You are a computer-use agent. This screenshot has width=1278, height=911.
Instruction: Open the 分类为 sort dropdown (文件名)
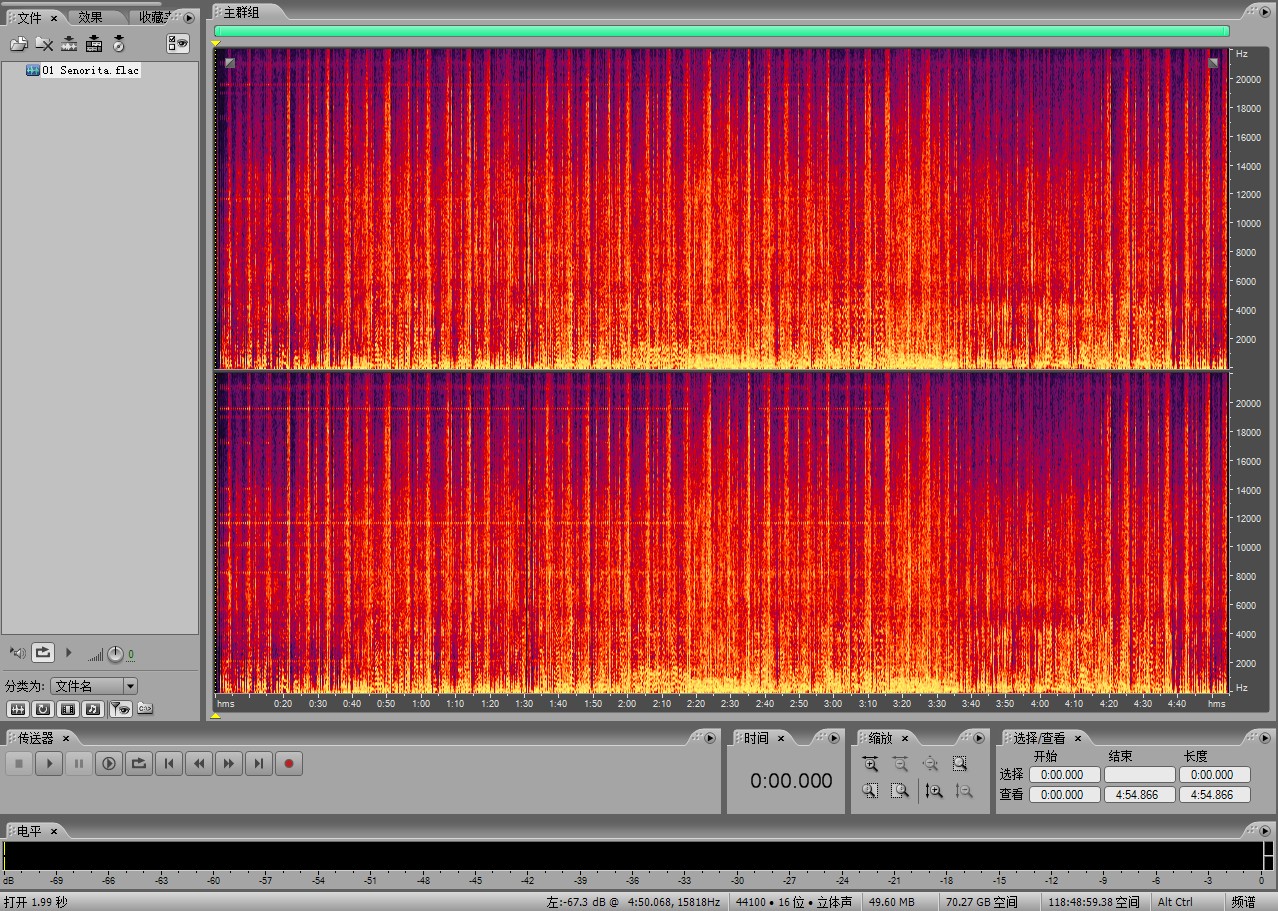[x=94, y=686]
